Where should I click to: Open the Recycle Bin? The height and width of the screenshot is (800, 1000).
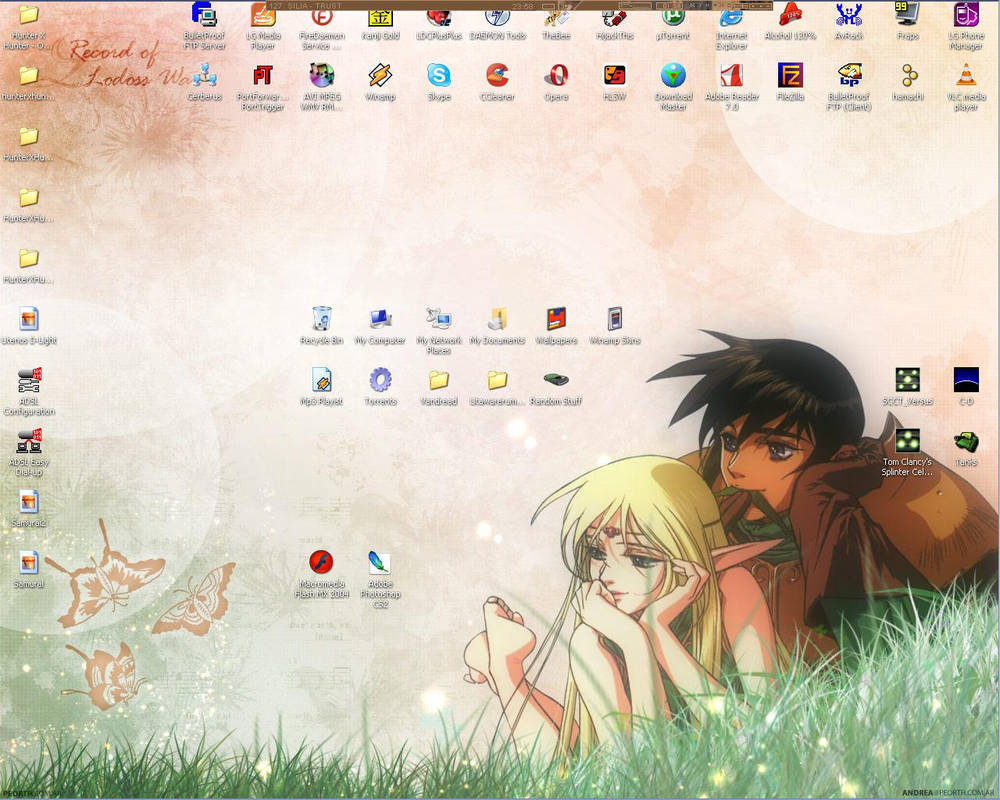(321, 319)
